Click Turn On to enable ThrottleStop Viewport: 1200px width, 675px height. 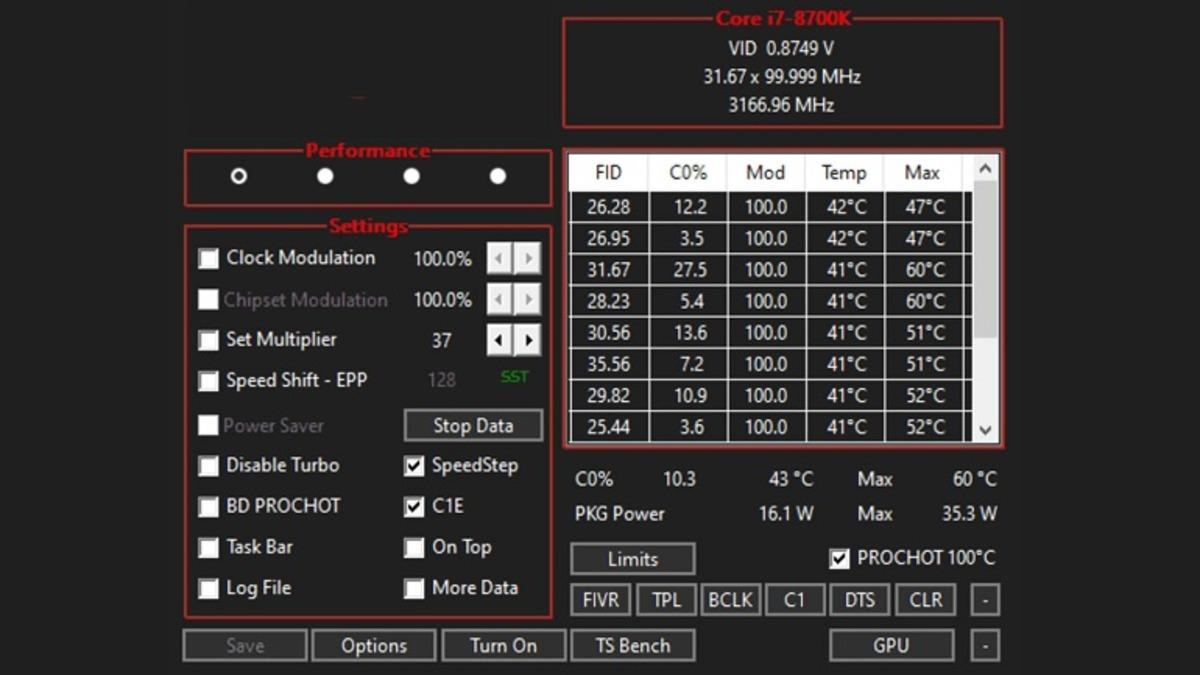[503, 645]
